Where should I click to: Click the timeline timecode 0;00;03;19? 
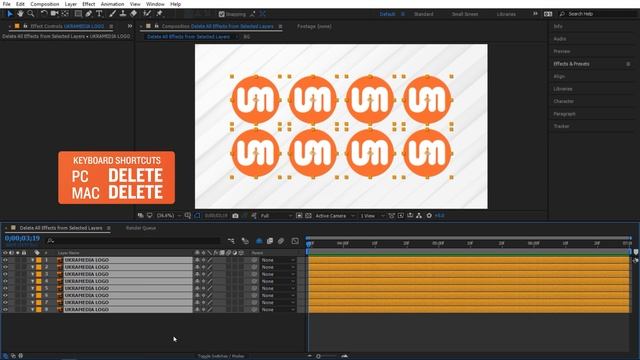point(22,238)
